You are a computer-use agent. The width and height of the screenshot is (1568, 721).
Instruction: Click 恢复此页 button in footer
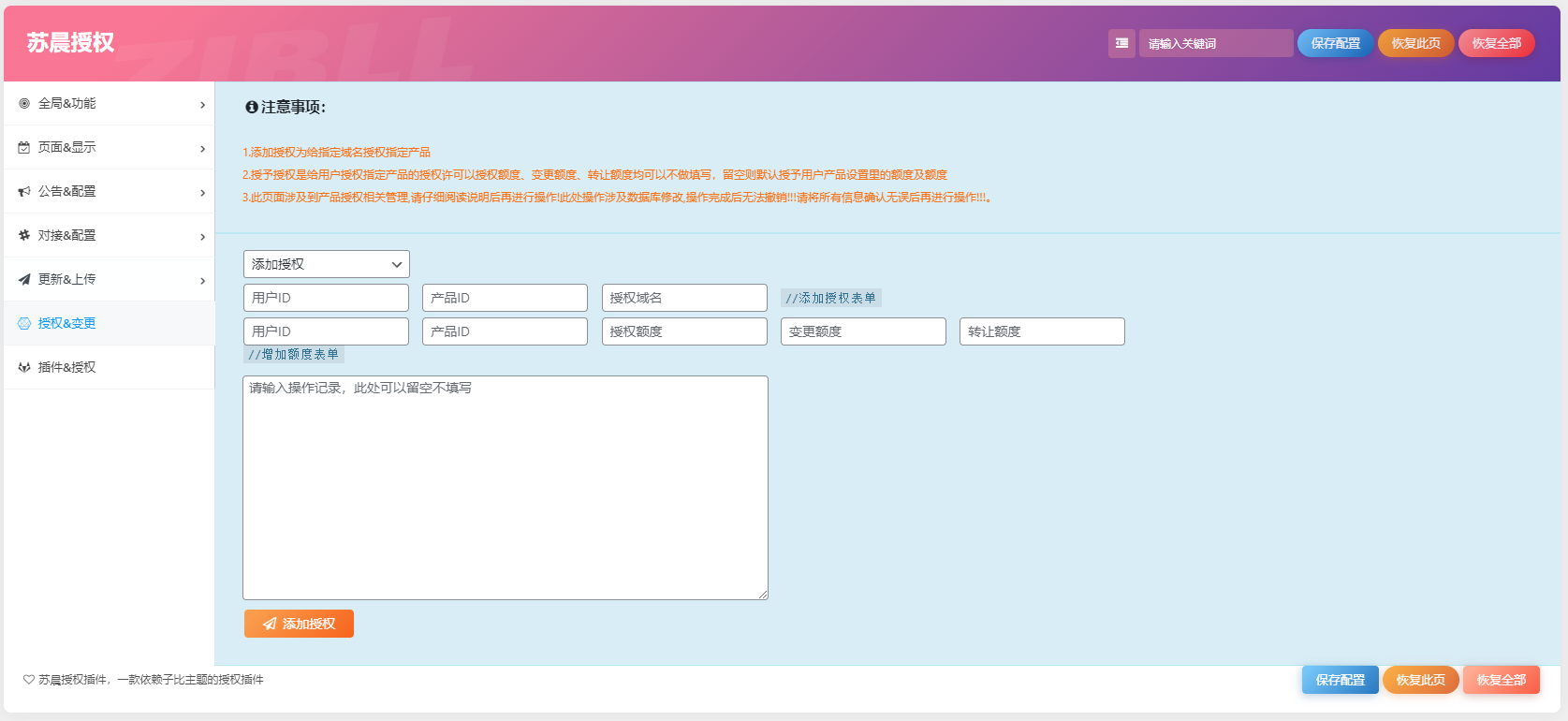click(1420, 680)
